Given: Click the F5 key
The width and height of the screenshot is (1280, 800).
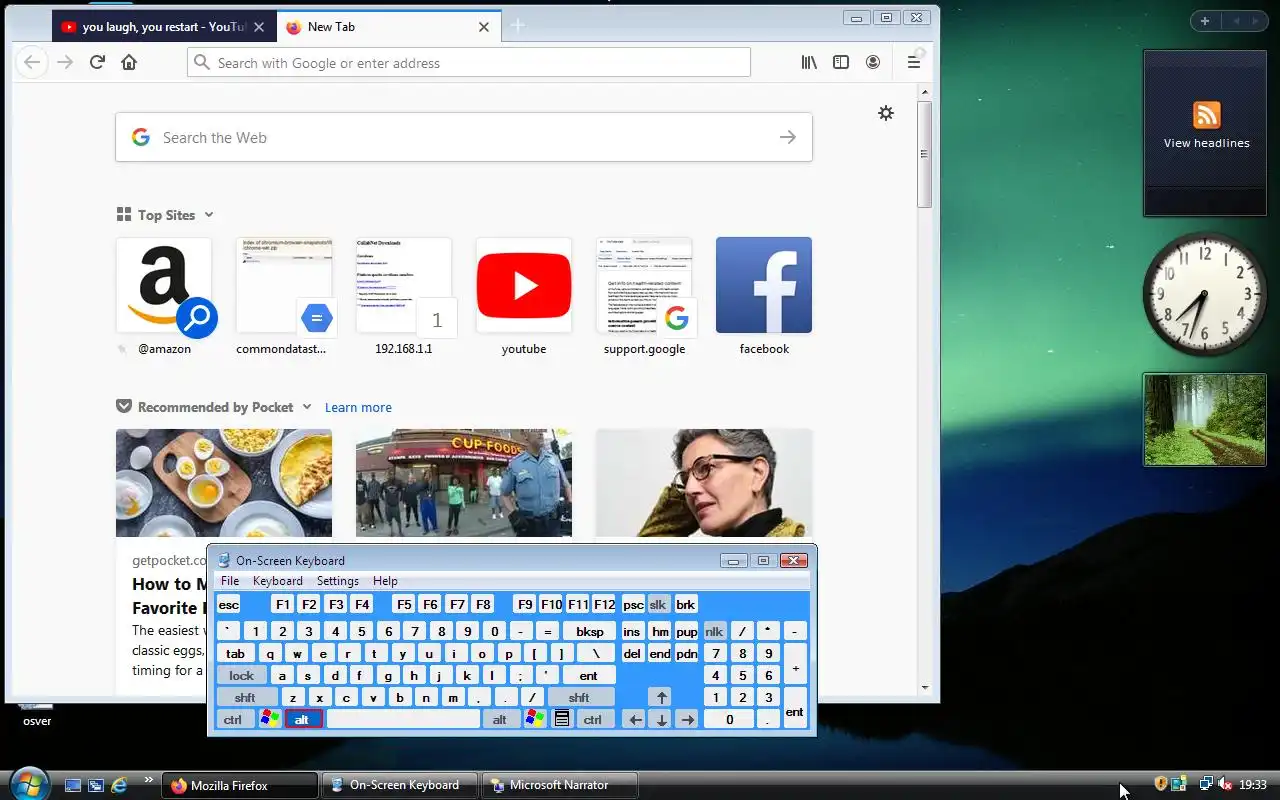Looking at the screenshot, I should tap(404, 604).
